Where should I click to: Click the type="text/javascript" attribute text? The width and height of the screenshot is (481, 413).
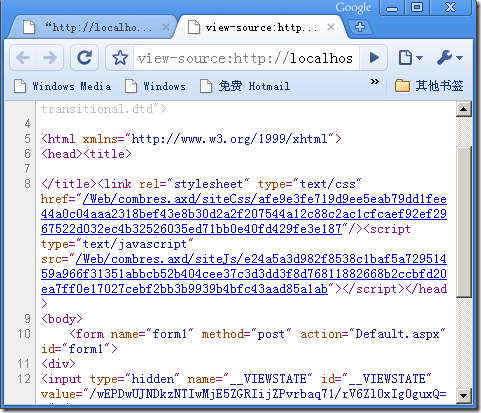click(x=117, y=244)
